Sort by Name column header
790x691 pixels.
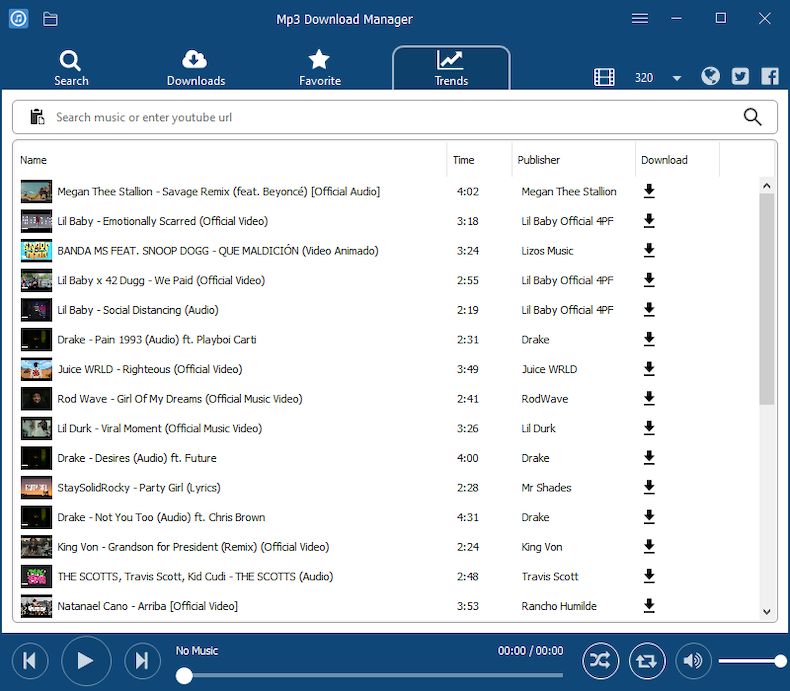33,160
